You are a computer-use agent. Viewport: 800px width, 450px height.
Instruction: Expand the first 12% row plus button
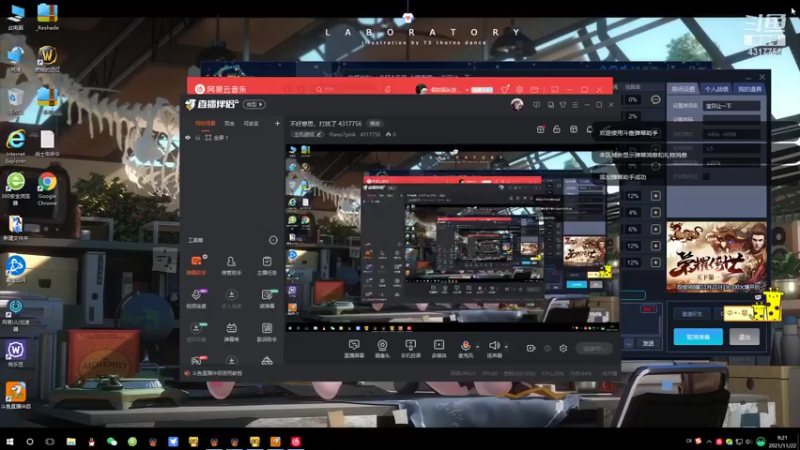(656, 196)
